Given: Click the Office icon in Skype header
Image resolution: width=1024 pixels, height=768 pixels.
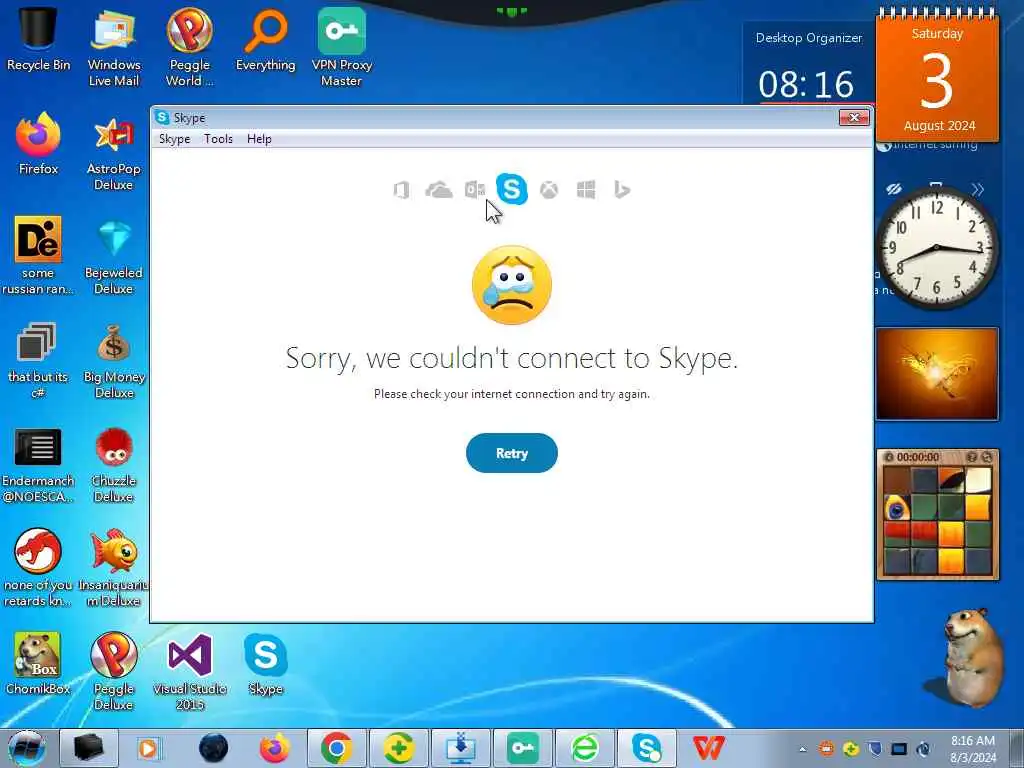Looking at the screenshot, I should tap(401, 190).
